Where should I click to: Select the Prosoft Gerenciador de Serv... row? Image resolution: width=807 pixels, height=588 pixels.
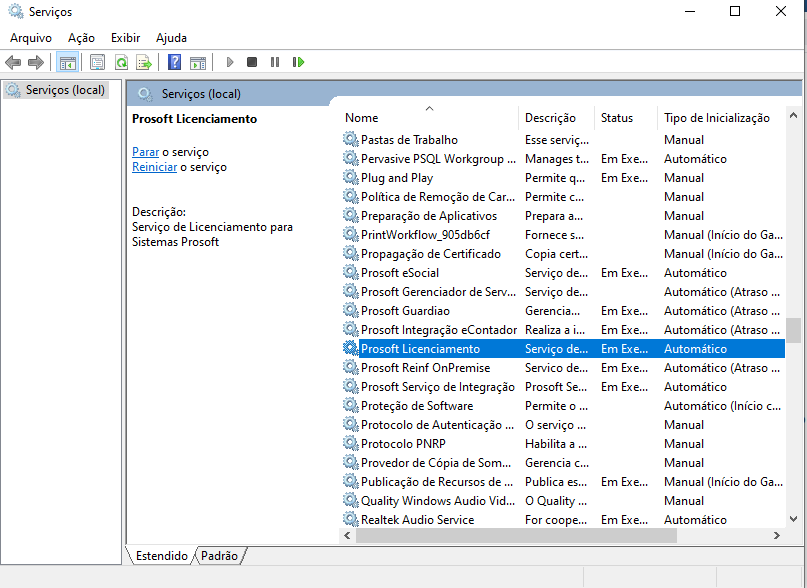click(x=564, y=291)
